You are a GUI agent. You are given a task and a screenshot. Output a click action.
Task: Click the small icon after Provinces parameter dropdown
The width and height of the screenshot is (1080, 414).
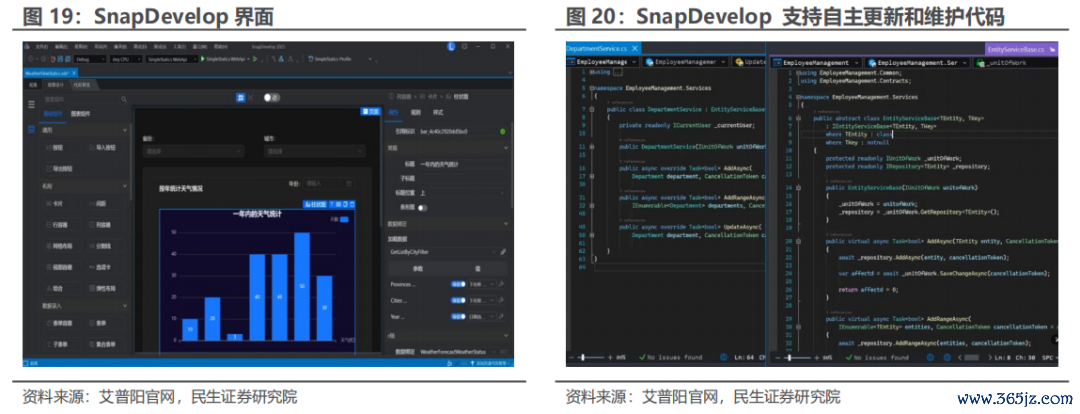(x=501, y=284)
